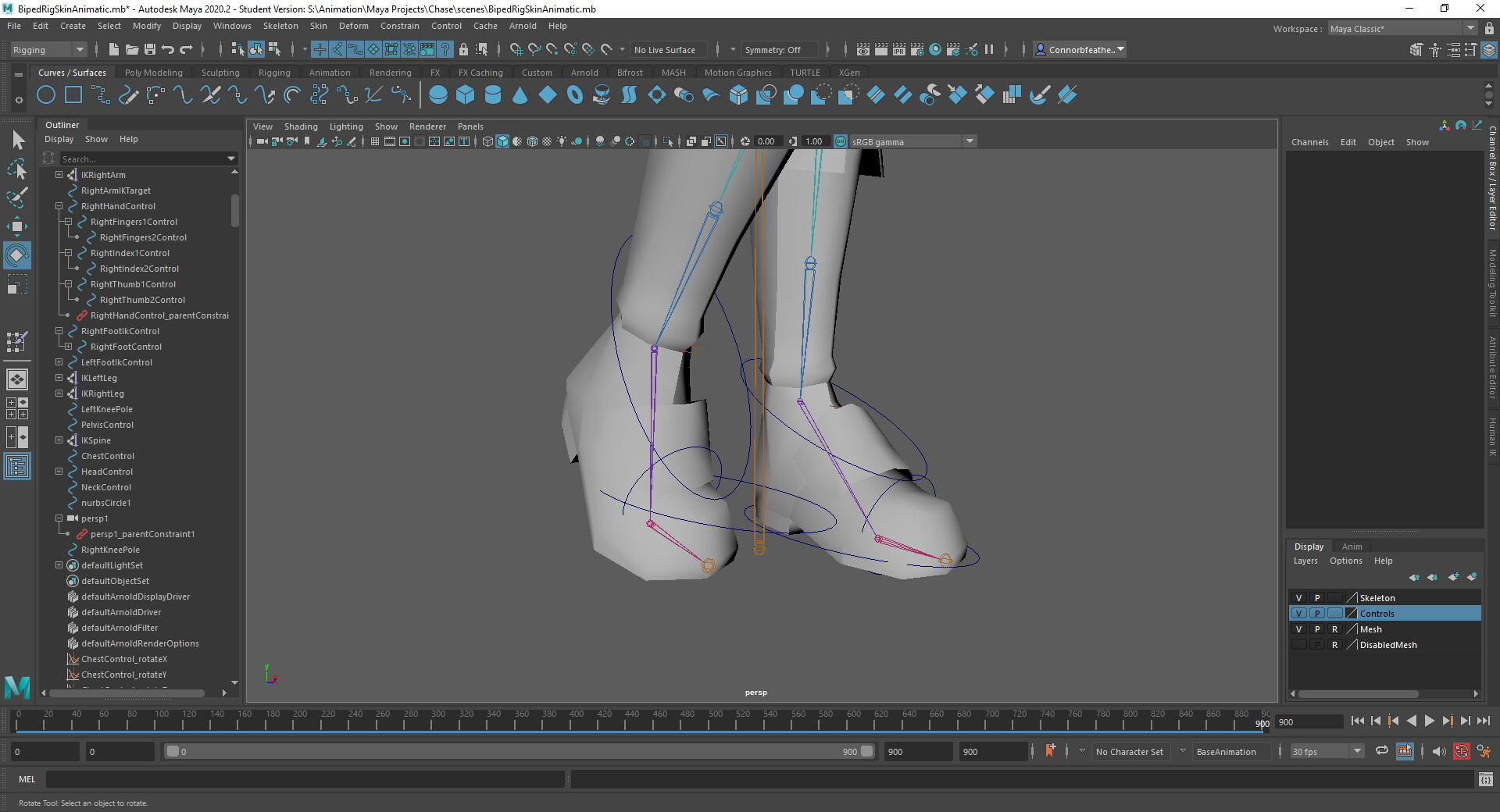Toggle the V state of Skeleton layer
The height and width of the screenshot is (812, 1500).
[x=1298, y=597]
